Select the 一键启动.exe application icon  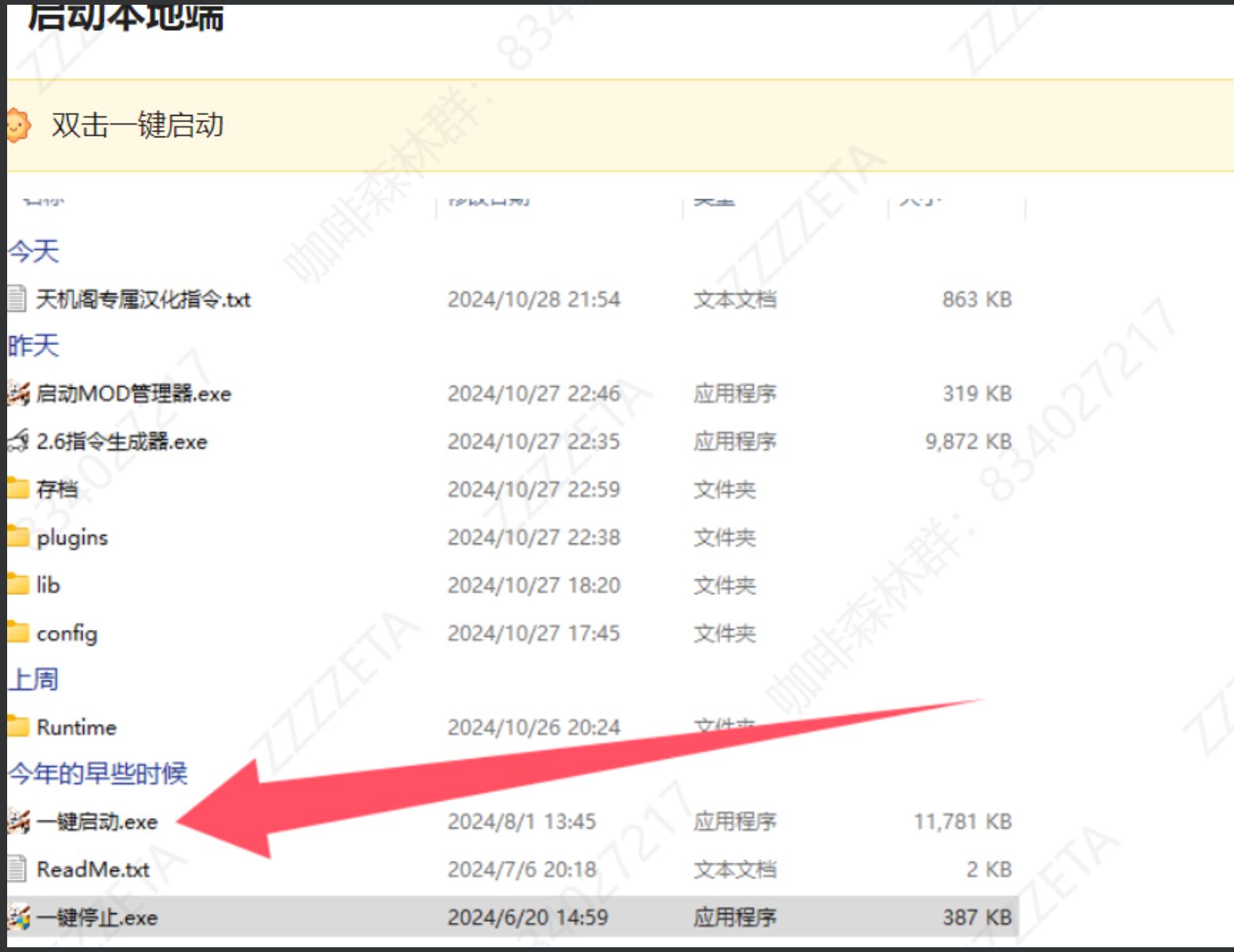coord(19,822)
